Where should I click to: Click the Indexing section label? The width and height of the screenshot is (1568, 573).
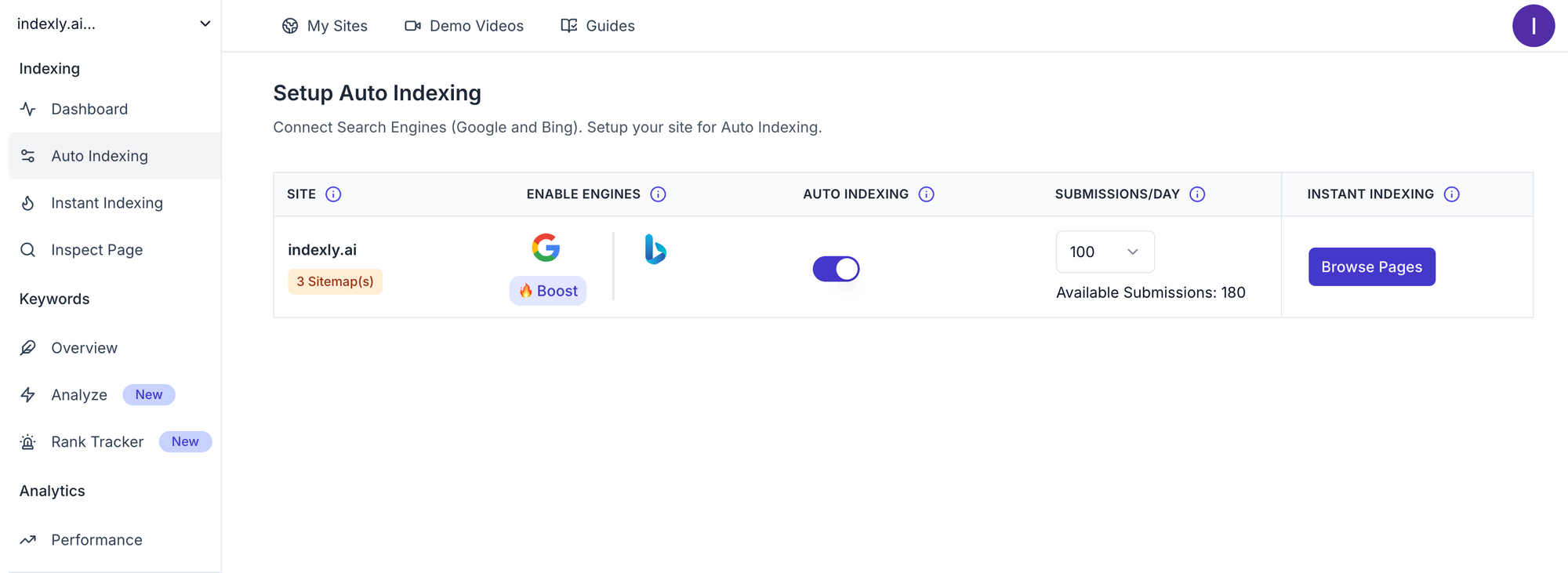click(x=49, y=68)
